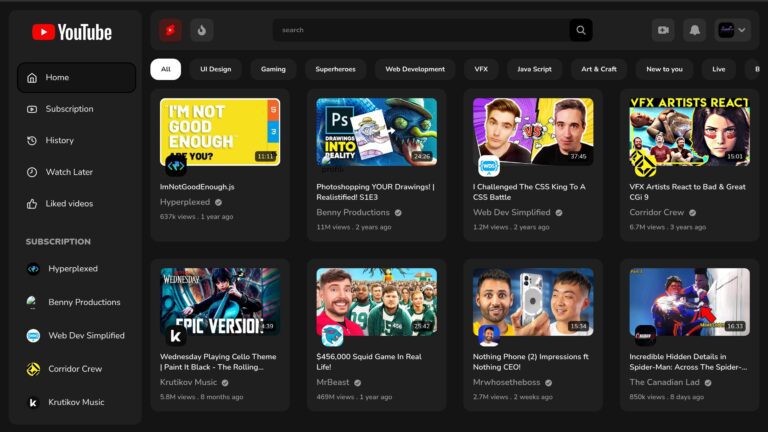
Task: Click Benny Productions avatar in sidebar
Action: point(33,302)
